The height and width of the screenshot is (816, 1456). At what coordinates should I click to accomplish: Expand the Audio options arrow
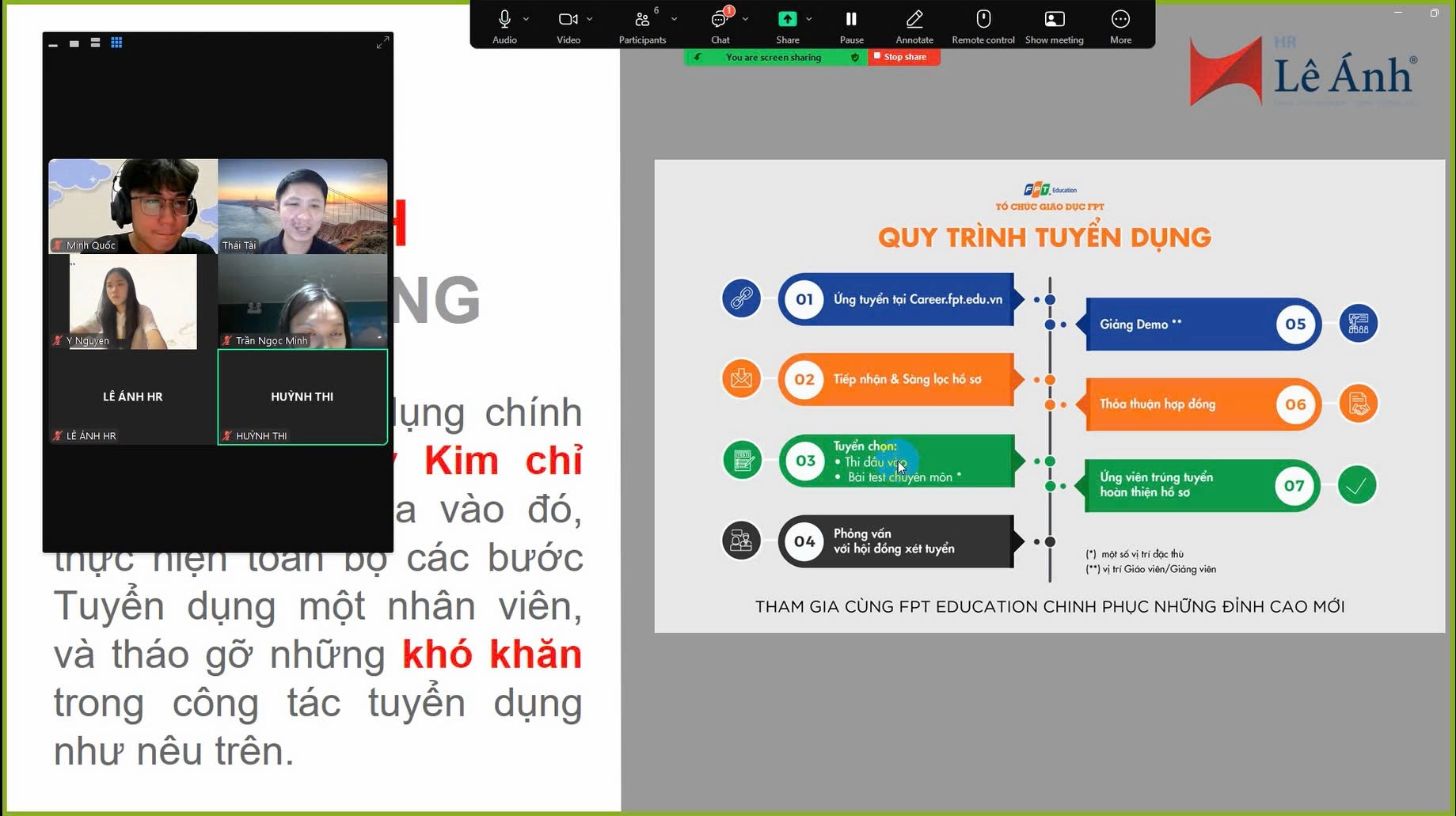[x=526, y=19]
